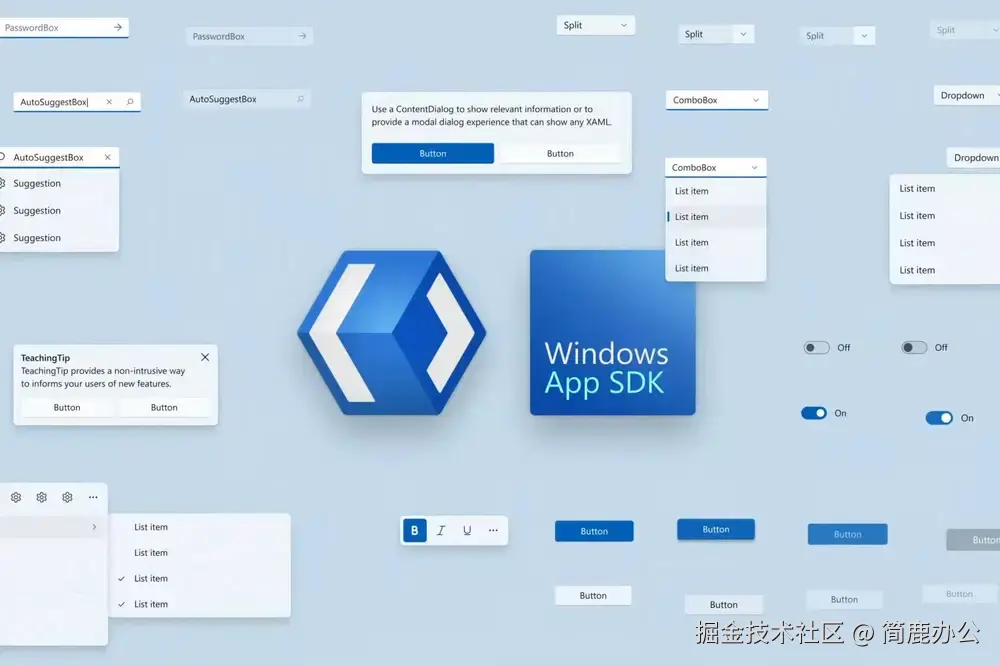Open the closed ComboBox above the expanded one

click(x=717, y=100)
